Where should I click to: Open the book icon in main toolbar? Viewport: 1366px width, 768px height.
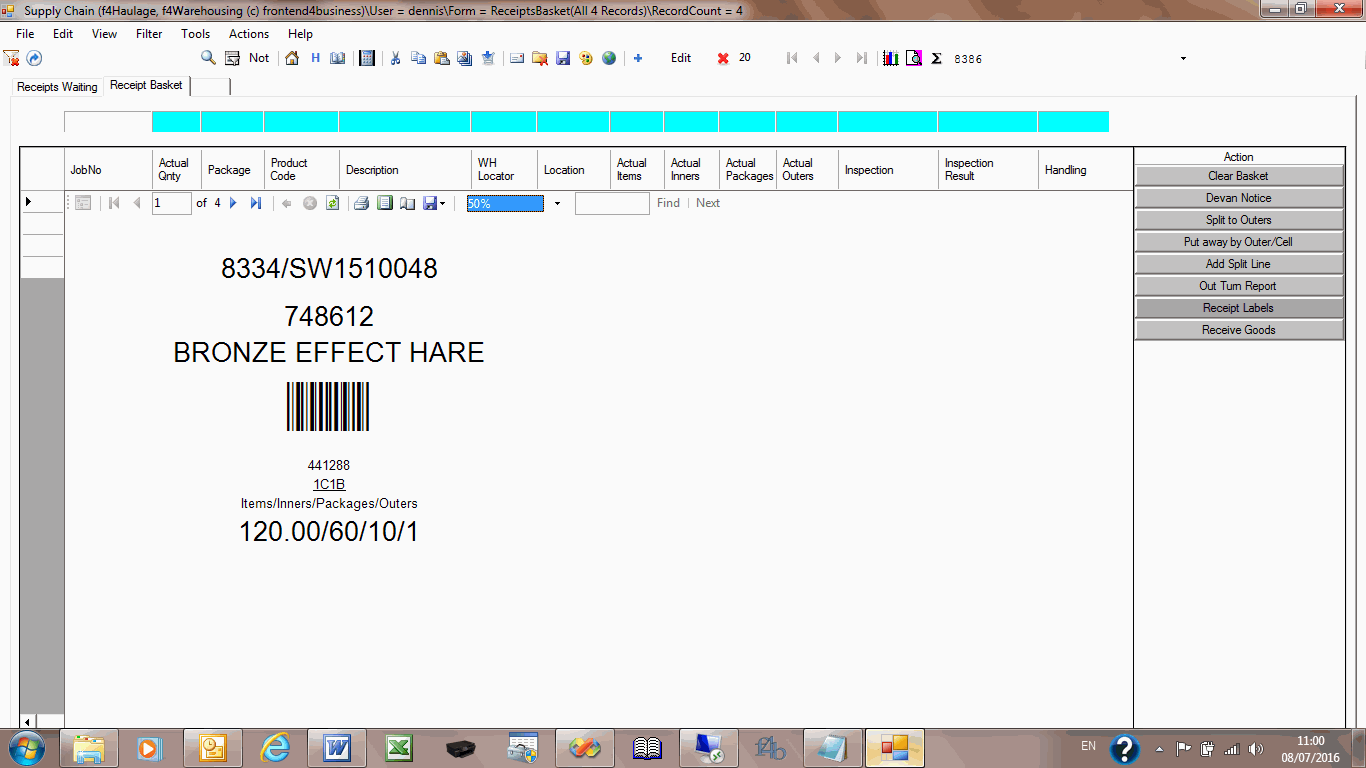coord(338,58)
